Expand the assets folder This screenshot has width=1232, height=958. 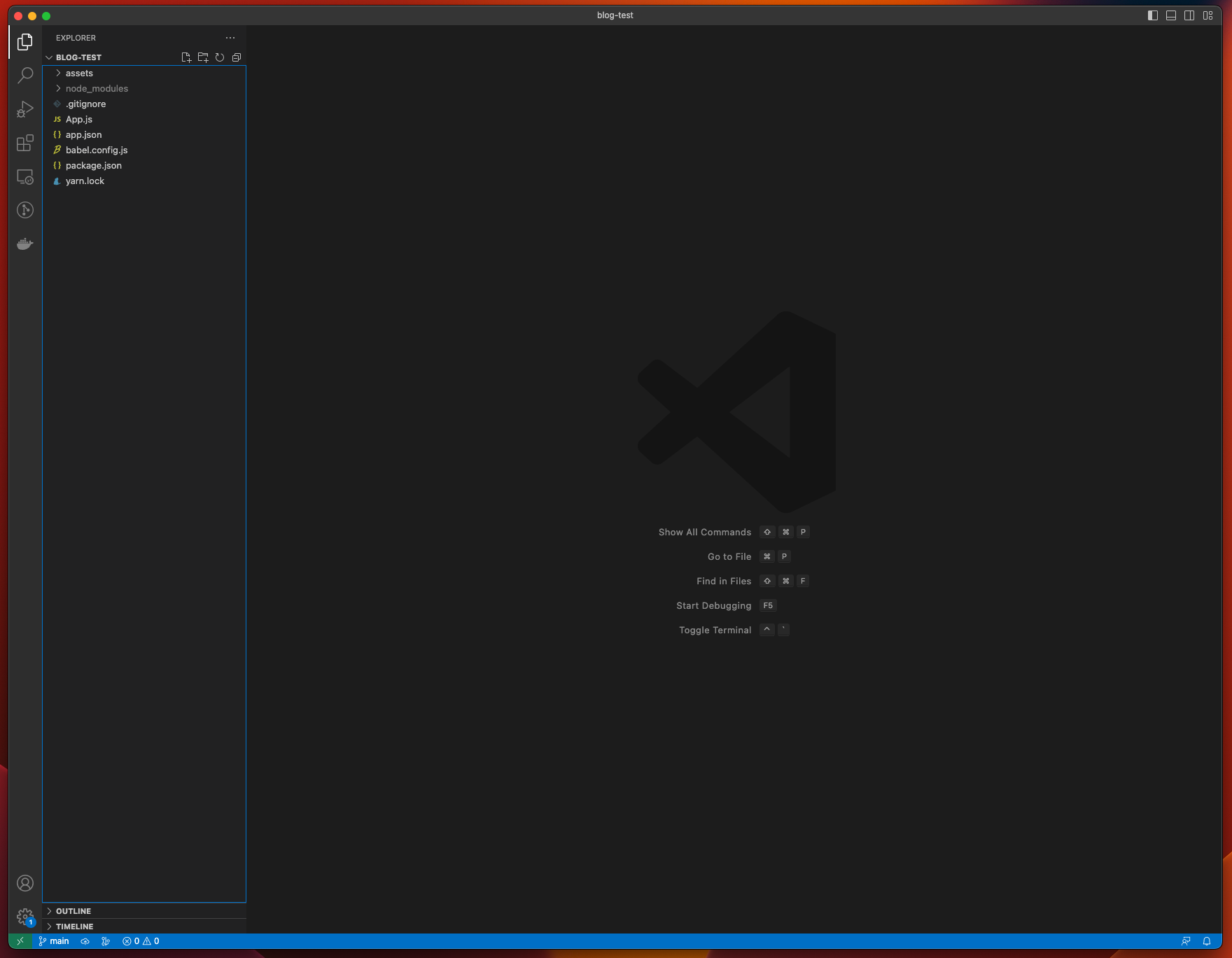coord(144,73)
